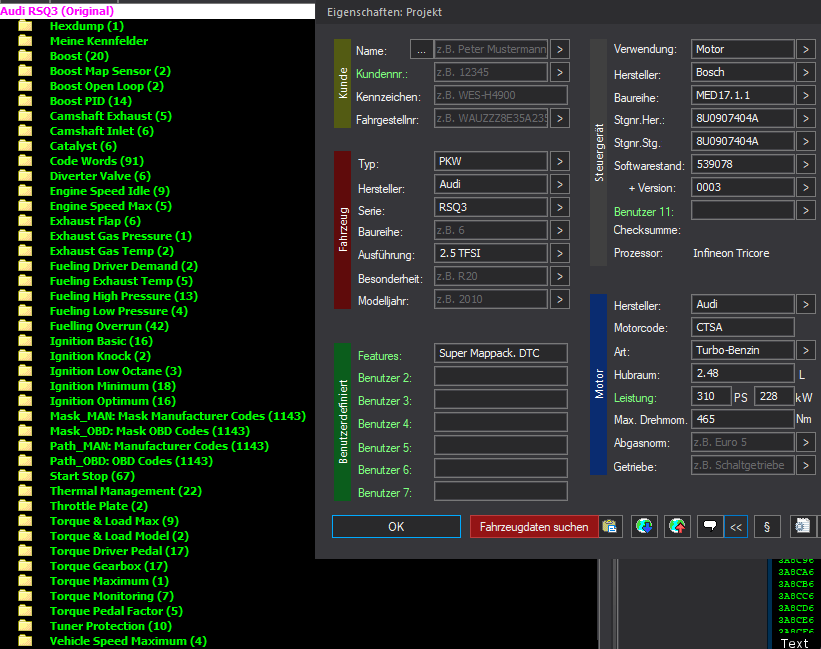Click the Fahrzeugdaten suchen button

click(534, 527)
